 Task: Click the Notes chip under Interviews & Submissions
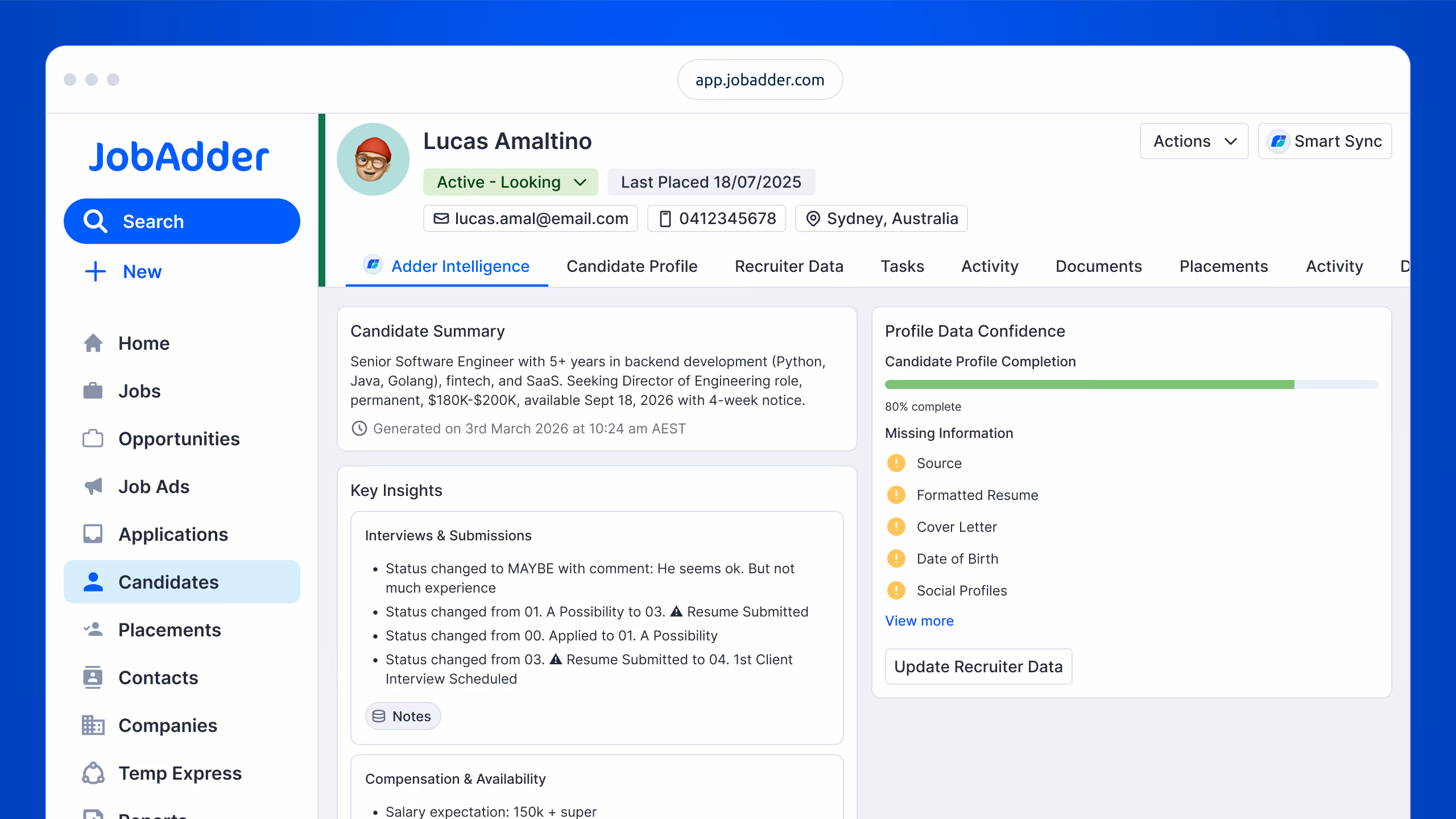403,717
